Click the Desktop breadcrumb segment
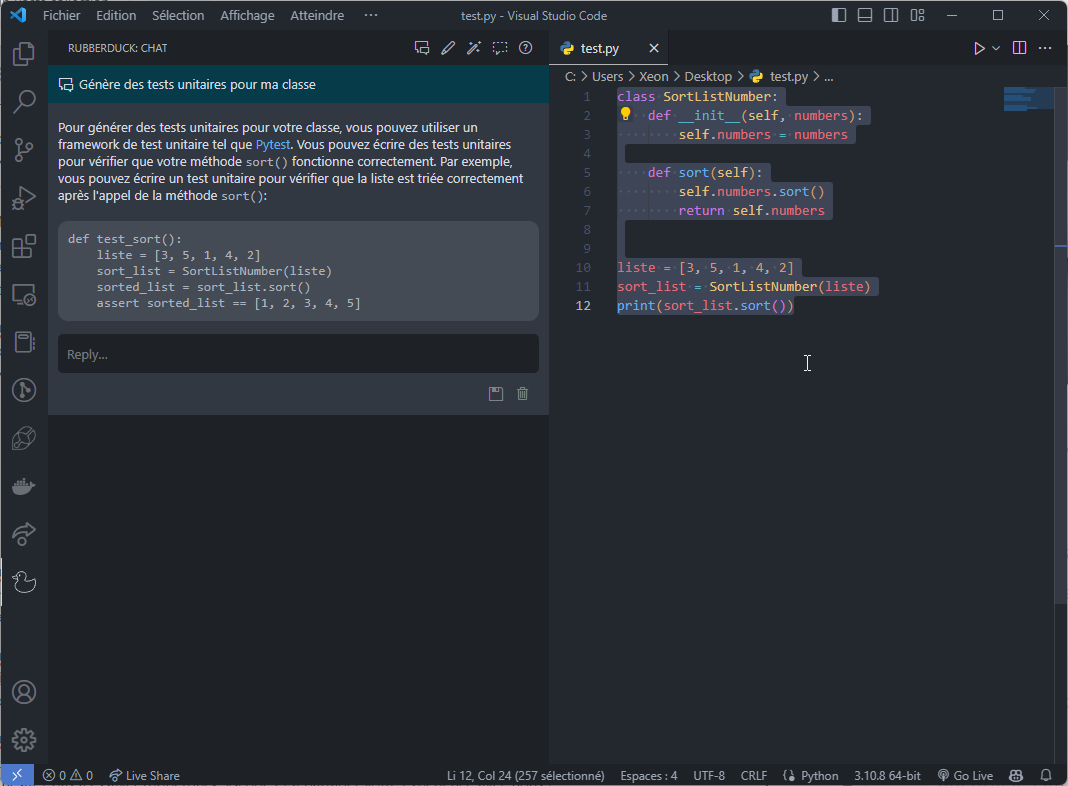The width and height of the screenshot is (1068, 786). pyautogui.click(x=708, y=76)
